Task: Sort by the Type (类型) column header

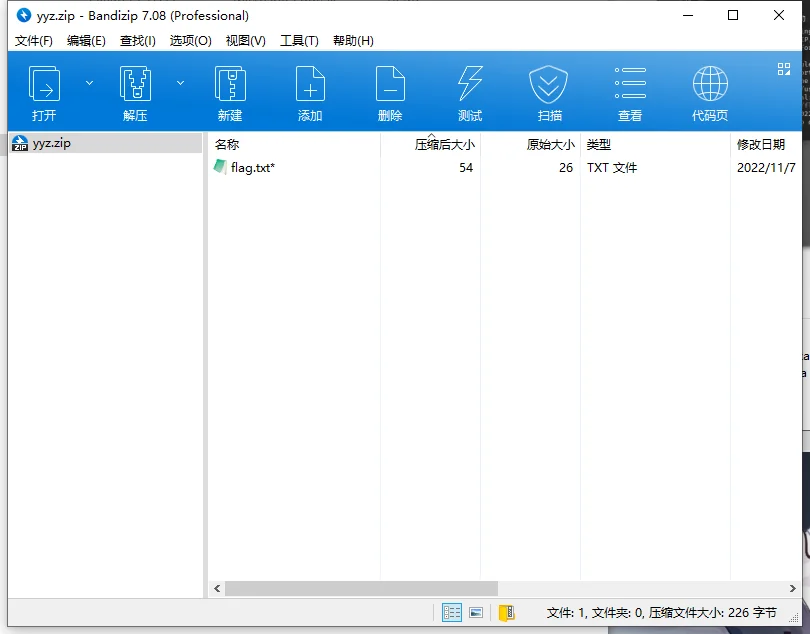Action: [599, 145]
